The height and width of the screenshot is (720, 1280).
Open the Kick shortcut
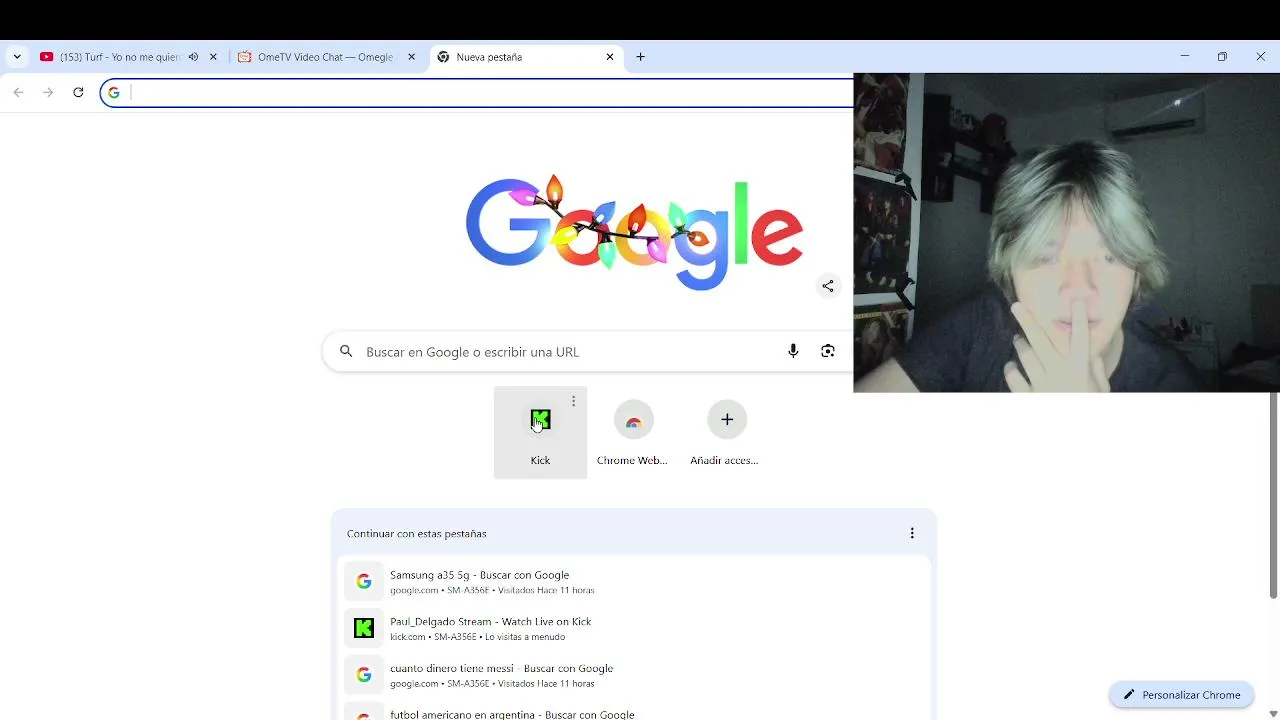pyautogui.click(x=540, y=432)
